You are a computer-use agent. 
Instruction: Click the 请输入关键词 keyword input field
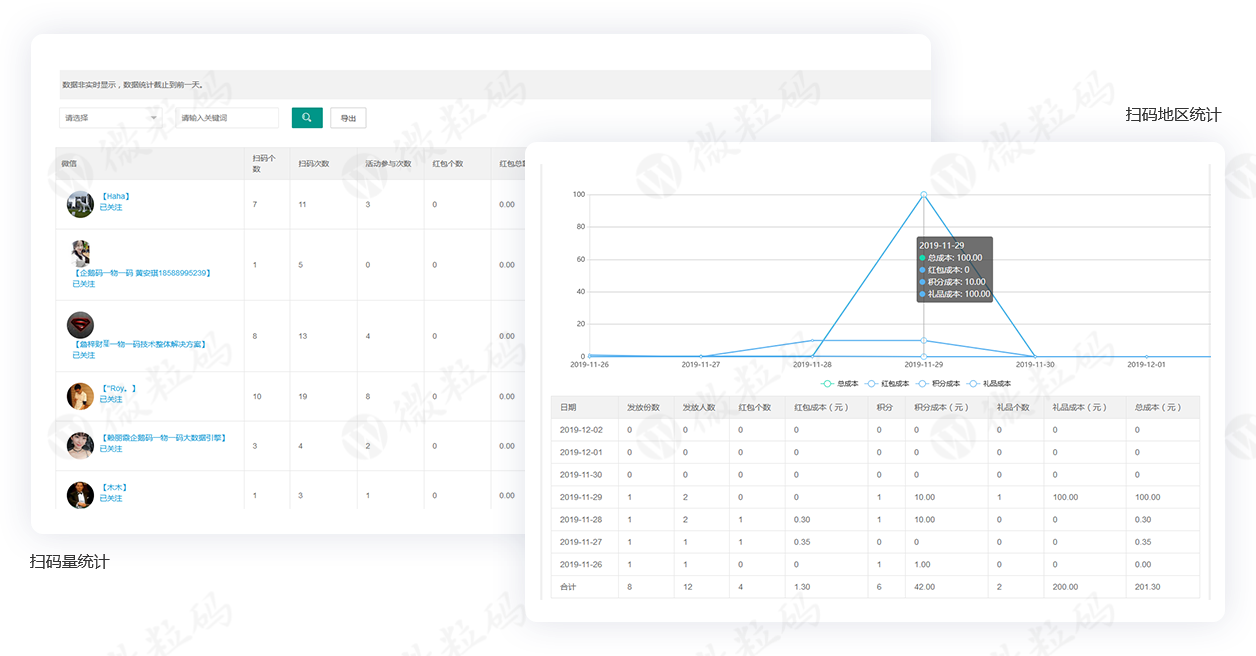click(227, 118)
